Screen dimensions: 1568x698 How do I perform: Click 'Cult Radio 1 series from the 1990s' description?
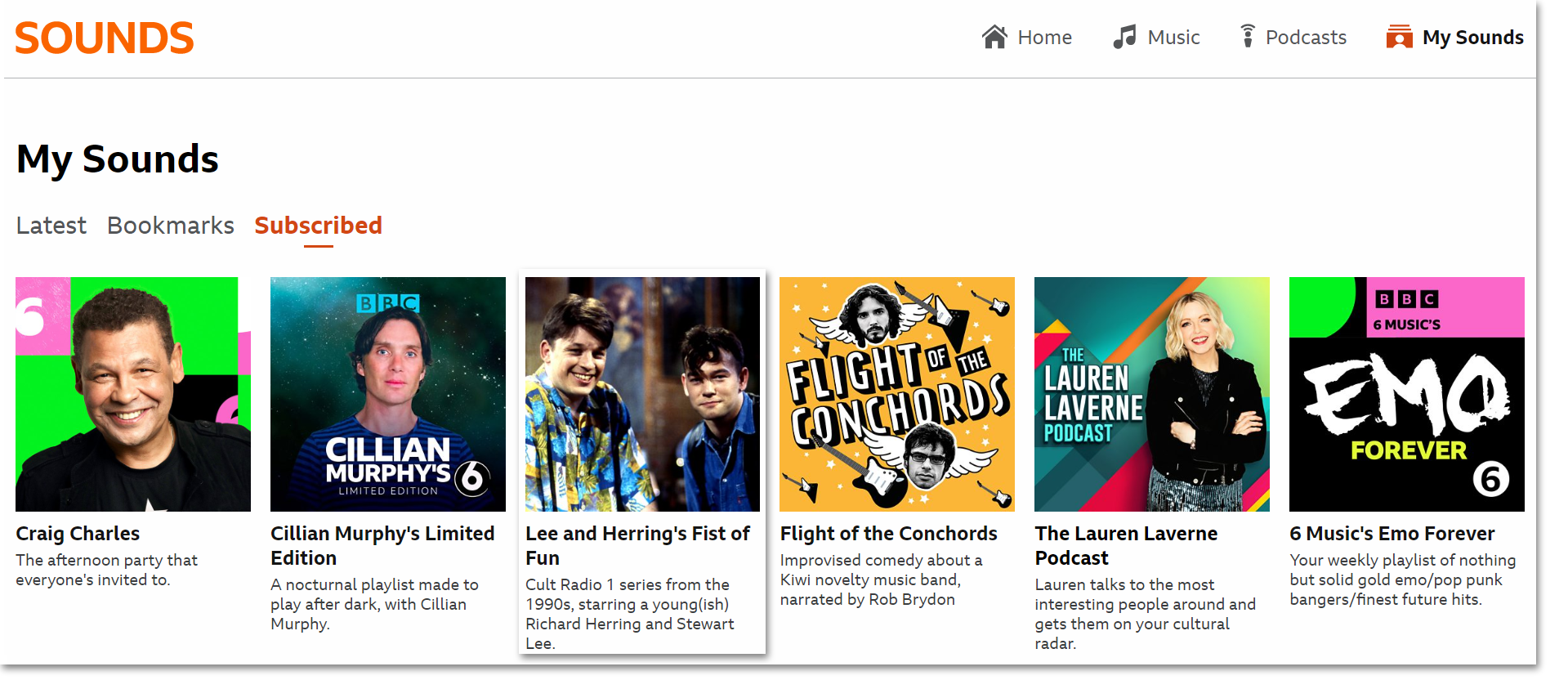point(630,614)
